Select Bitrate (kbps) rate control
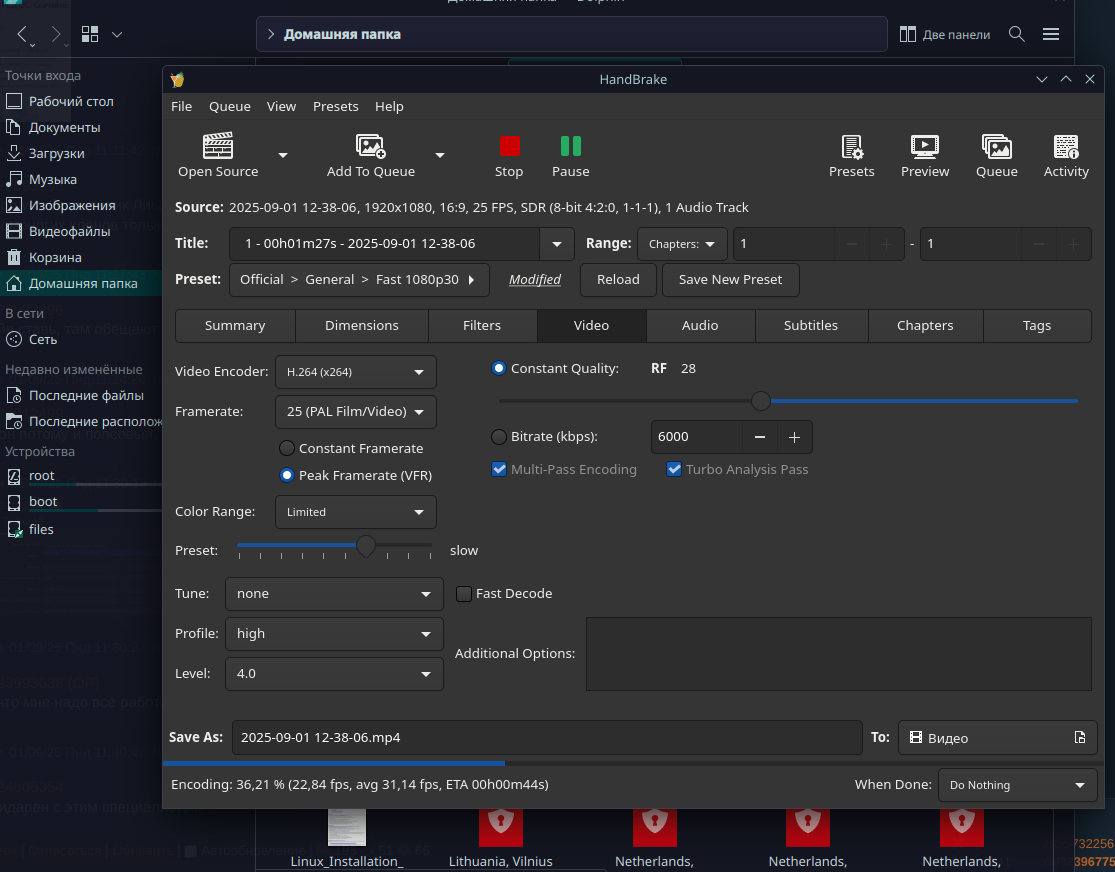 tap(498, 437)
